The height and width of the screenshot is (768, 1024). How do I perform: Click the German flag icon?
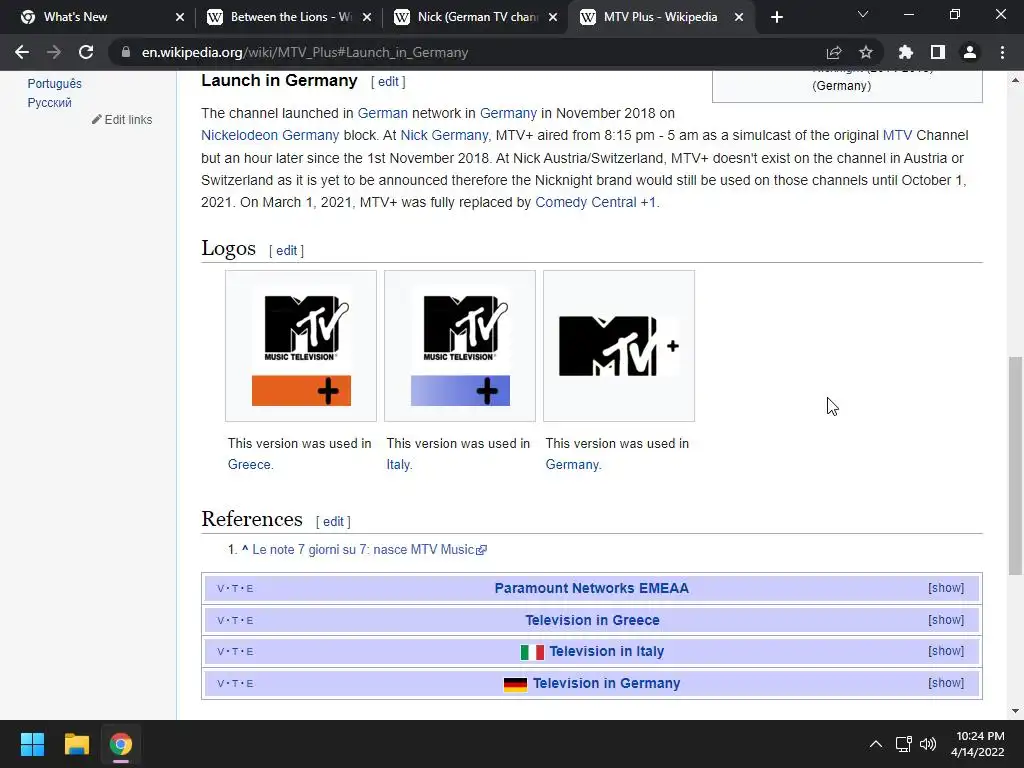click(x=515, y=684)
